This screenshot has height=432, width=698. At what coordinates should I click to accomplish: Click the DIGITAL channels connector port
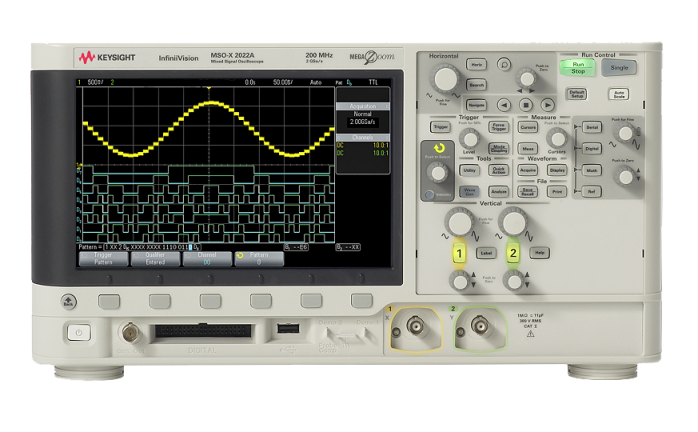click(x=203, y=331)
